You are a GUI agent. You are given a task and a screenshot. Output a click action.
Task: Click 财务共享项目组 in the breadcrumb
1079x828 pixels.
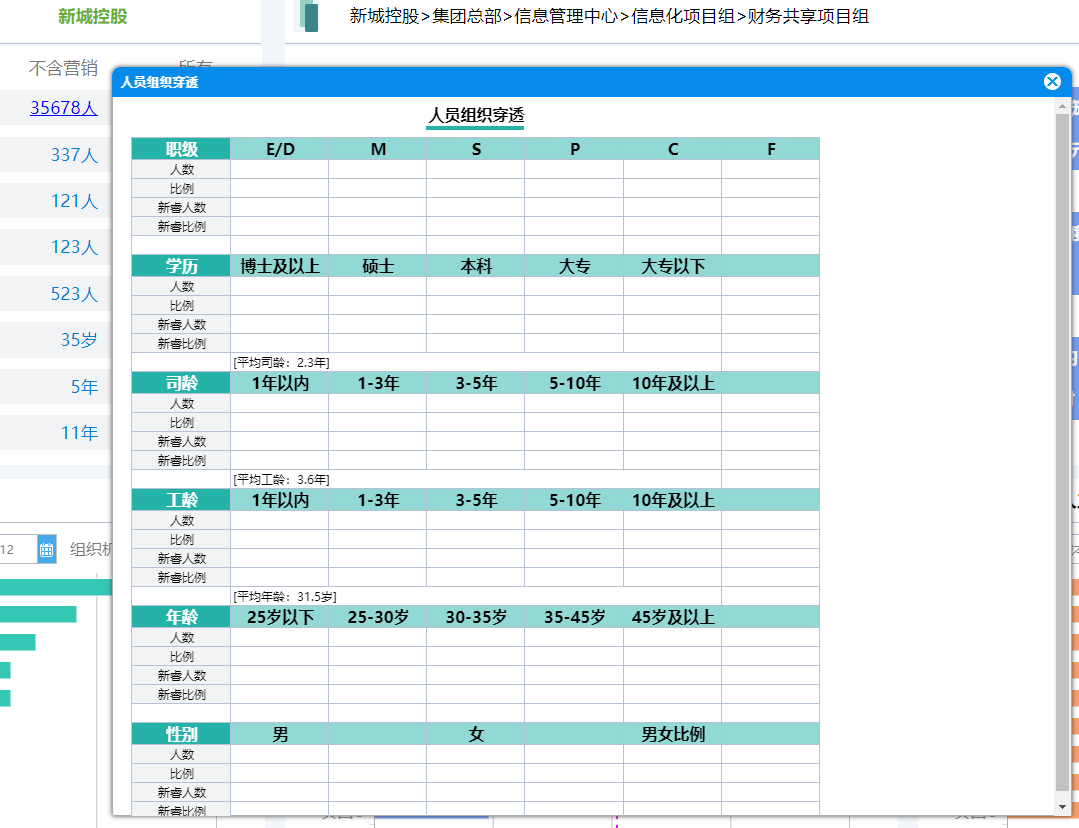[x=808, y=17]
